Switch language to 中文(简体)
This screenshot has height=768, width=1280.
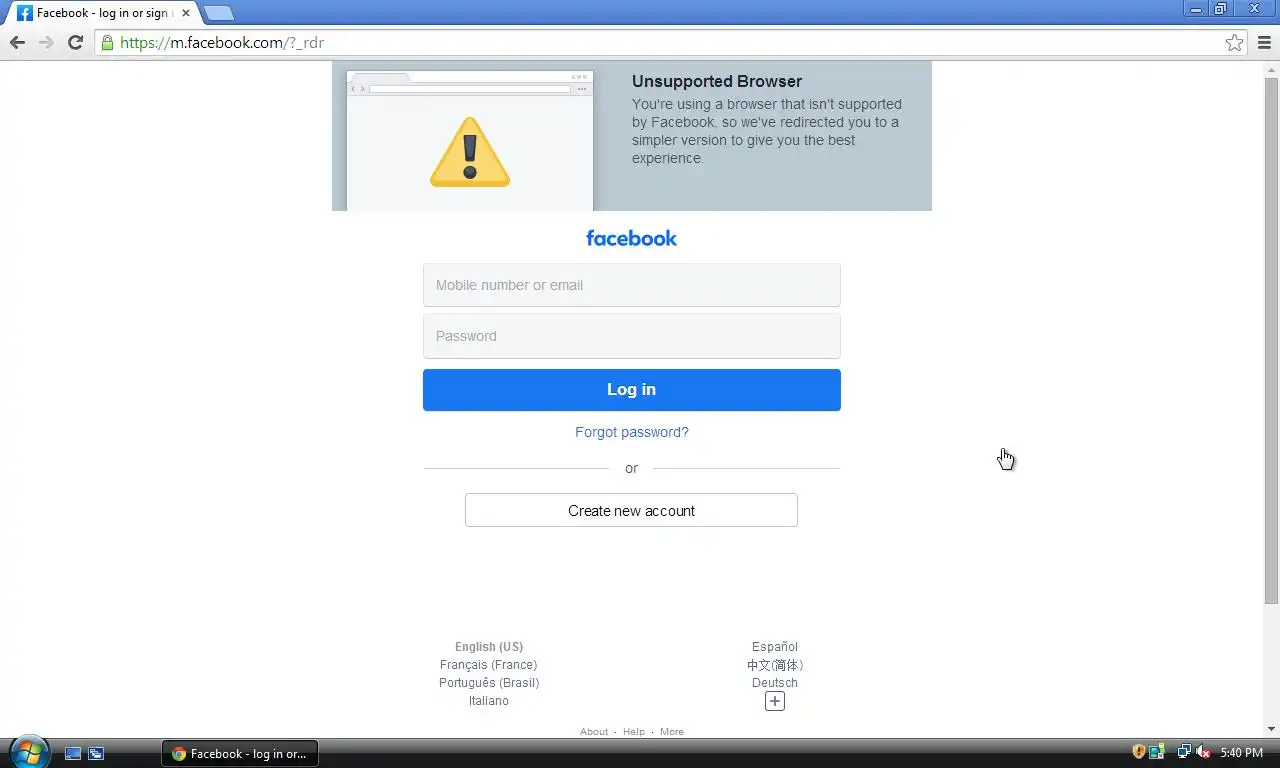tap(775, 665)
